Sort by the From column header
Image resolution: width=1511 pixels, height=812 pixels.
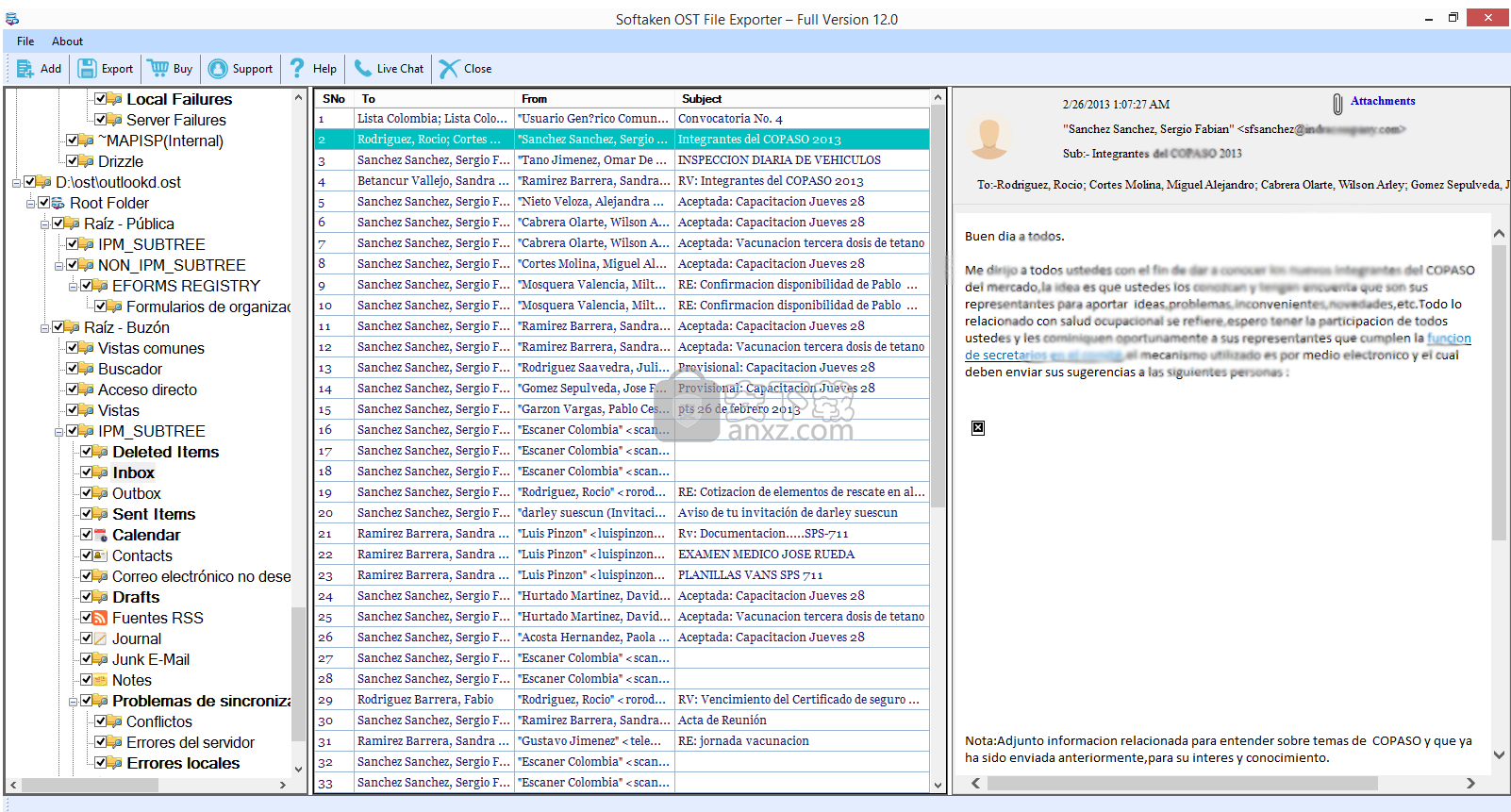pos(595,99)
